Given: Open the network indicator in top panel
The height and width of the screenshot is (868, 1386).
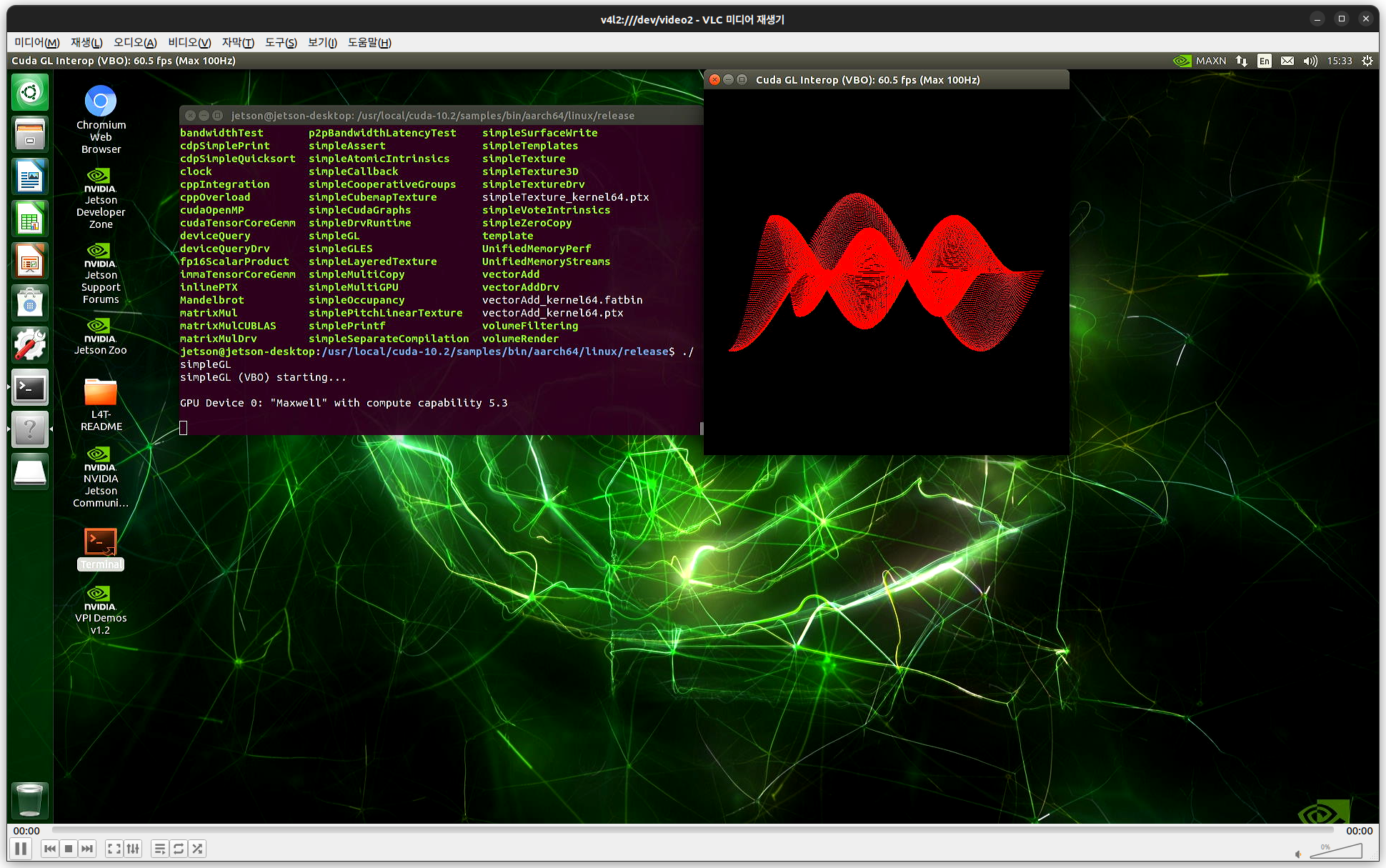Looking at the screenshot, I should pos(1242,61).
